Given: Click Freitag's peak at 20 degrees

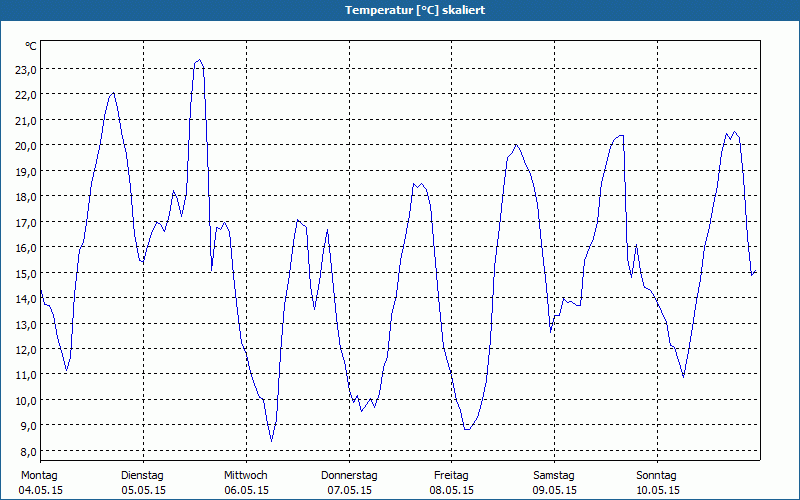Looking at the screenshot, I should [x=516, y=145].
